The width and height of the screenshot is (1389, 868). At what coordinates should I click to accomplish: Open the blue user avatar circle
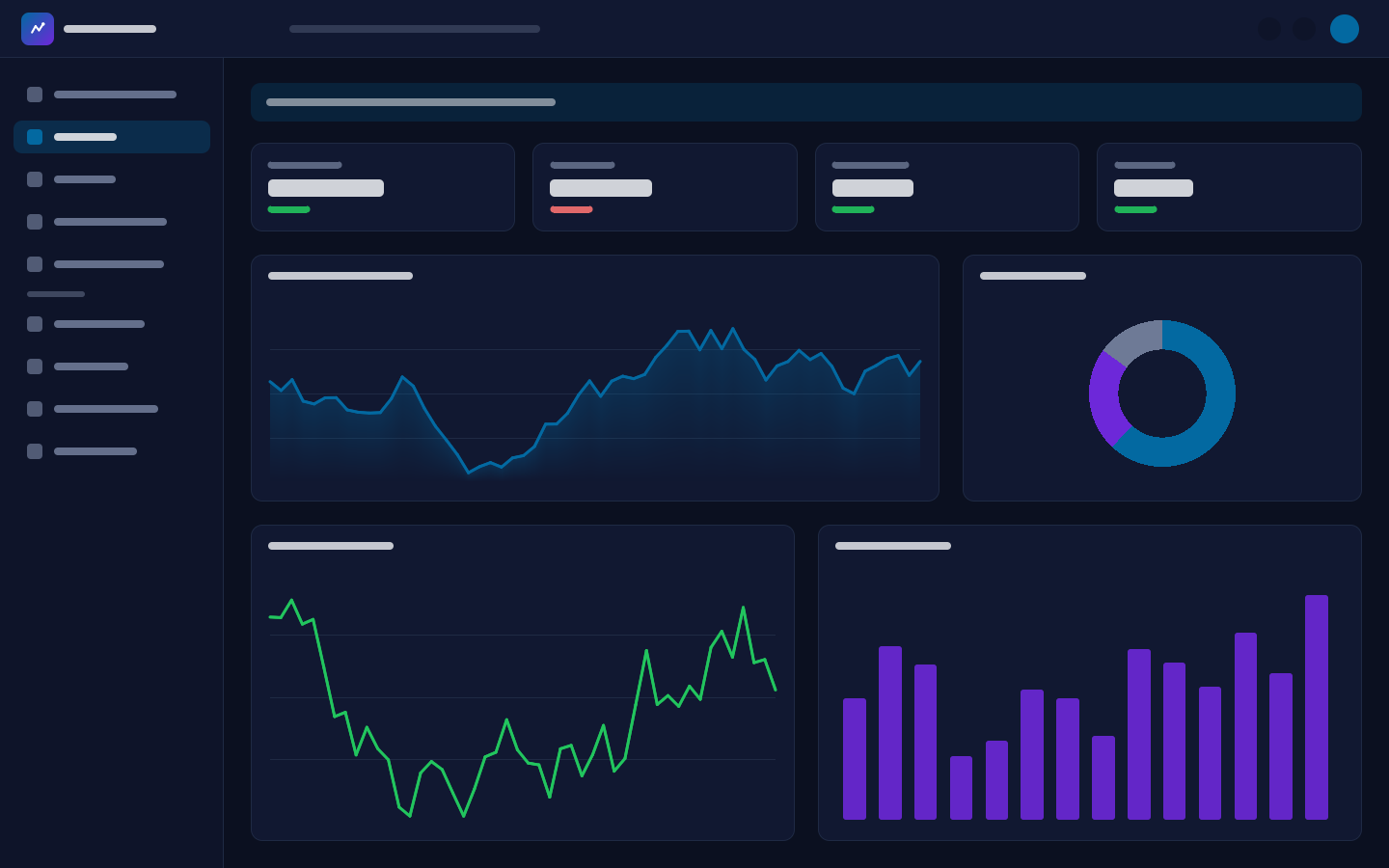pos(1345,29)
